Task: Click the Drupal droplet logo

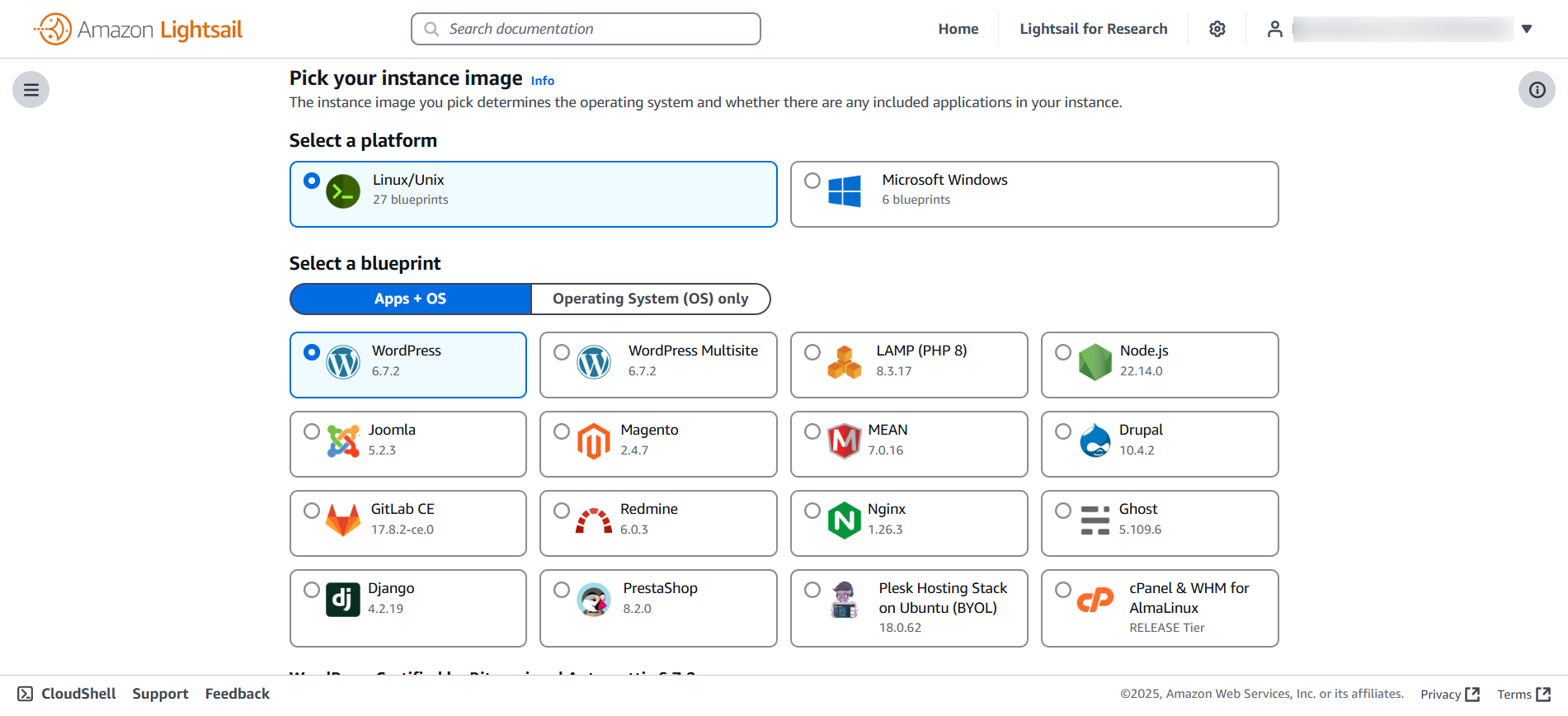Action: (1095, 441)
